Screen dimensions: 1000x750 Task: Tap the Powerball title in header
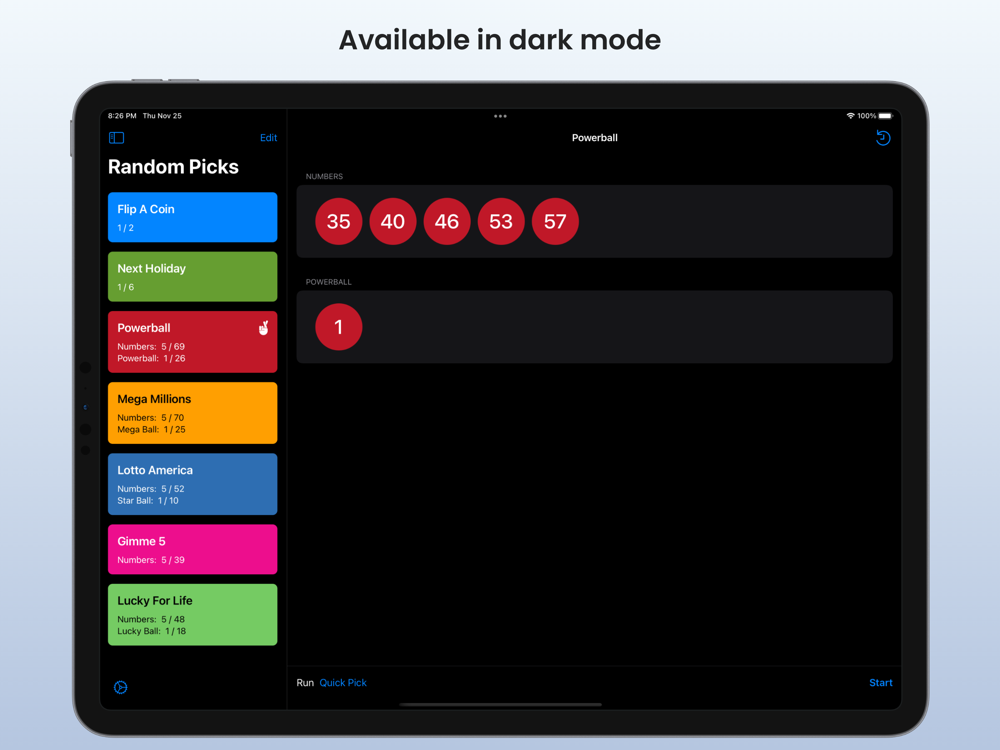click(594, 138)
